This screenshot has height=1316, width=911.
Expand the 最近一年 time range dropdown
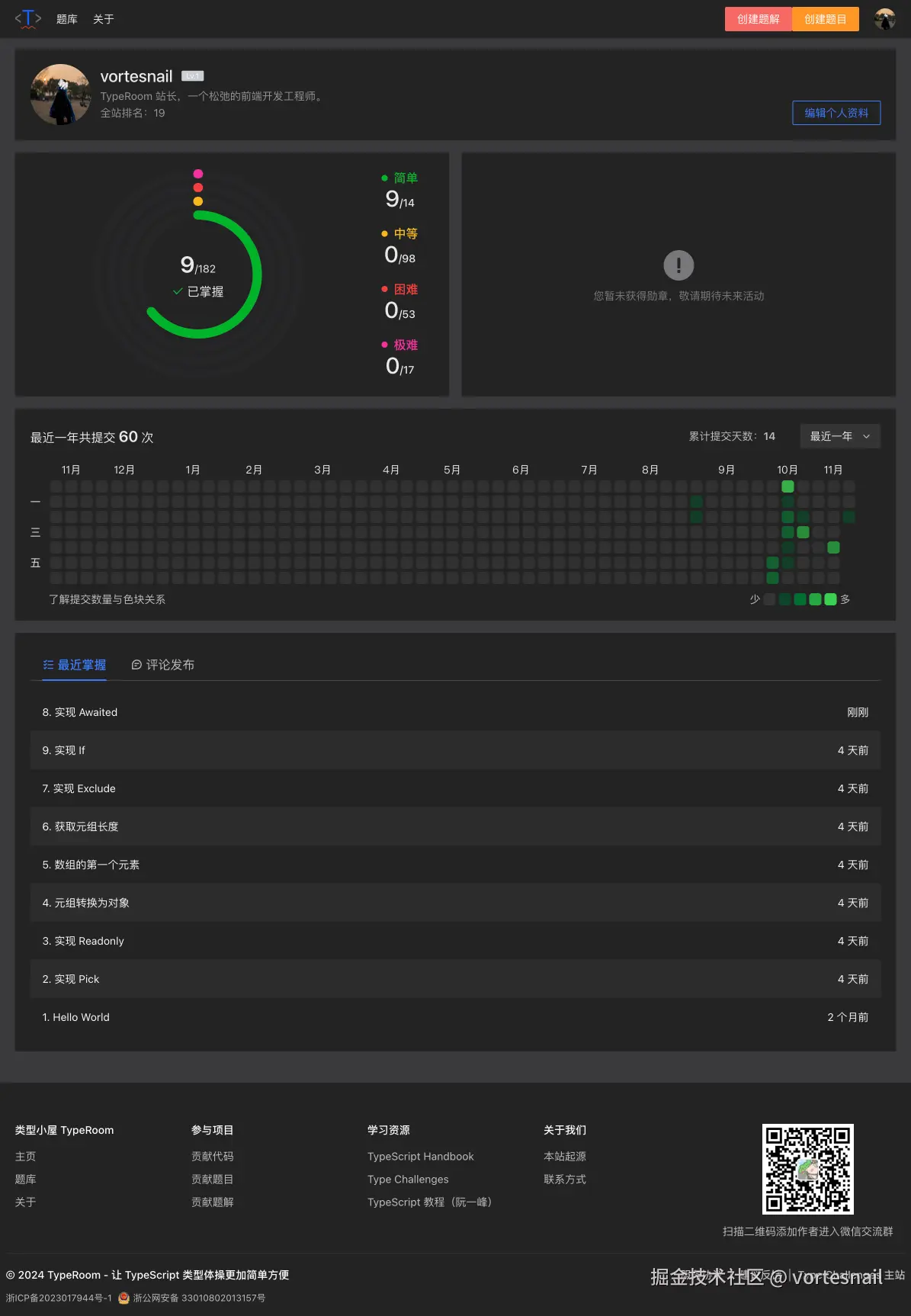839,436
